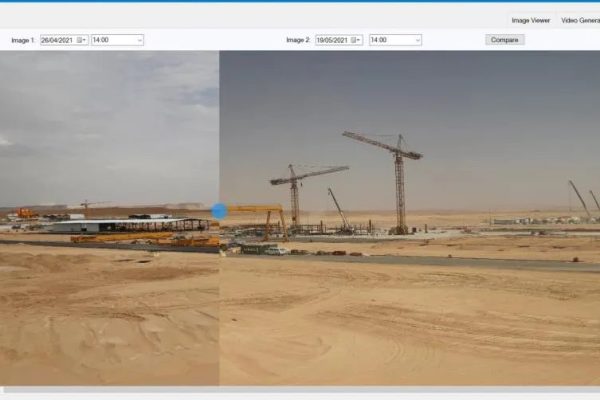Click the Image 1 date field 26/04/2021
Screen dimensions: 600x400
[x=58, y=40]
